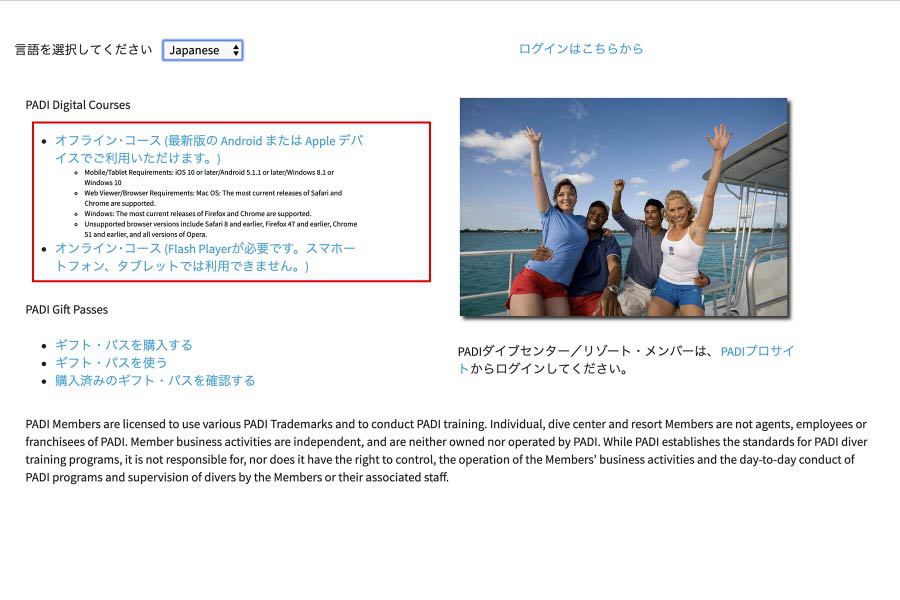Screen dimensions: 900x600
Task: Click the PADI Gift Passes heading
Action: click(67, 310)
